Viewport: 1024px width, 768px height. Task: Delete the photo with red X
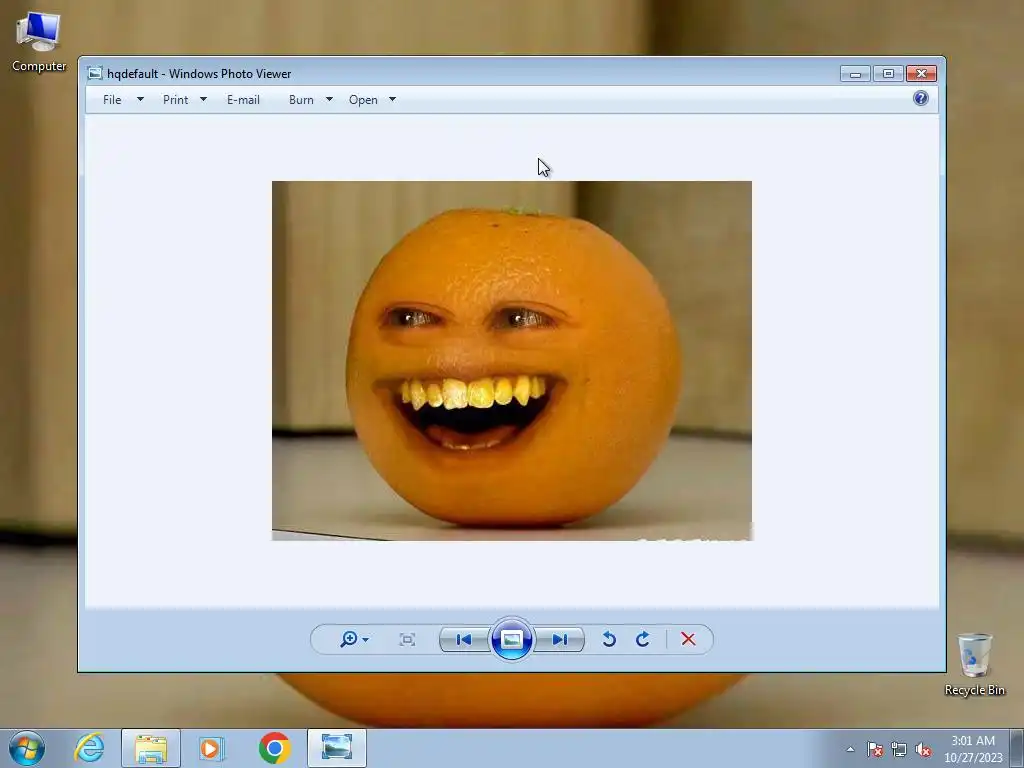(688, 639)
